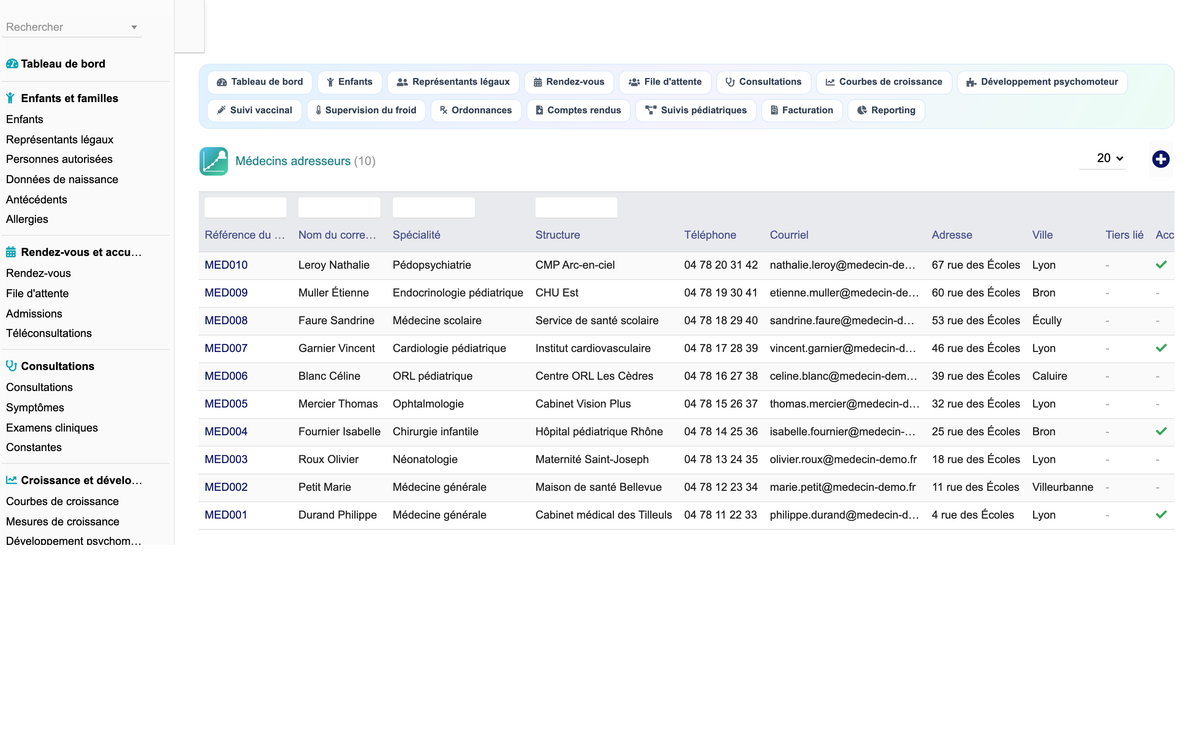This screenshot has width=1200, height=743.
Task: Sort by the Tiers lié column header
Action: tap(1124, 235)
